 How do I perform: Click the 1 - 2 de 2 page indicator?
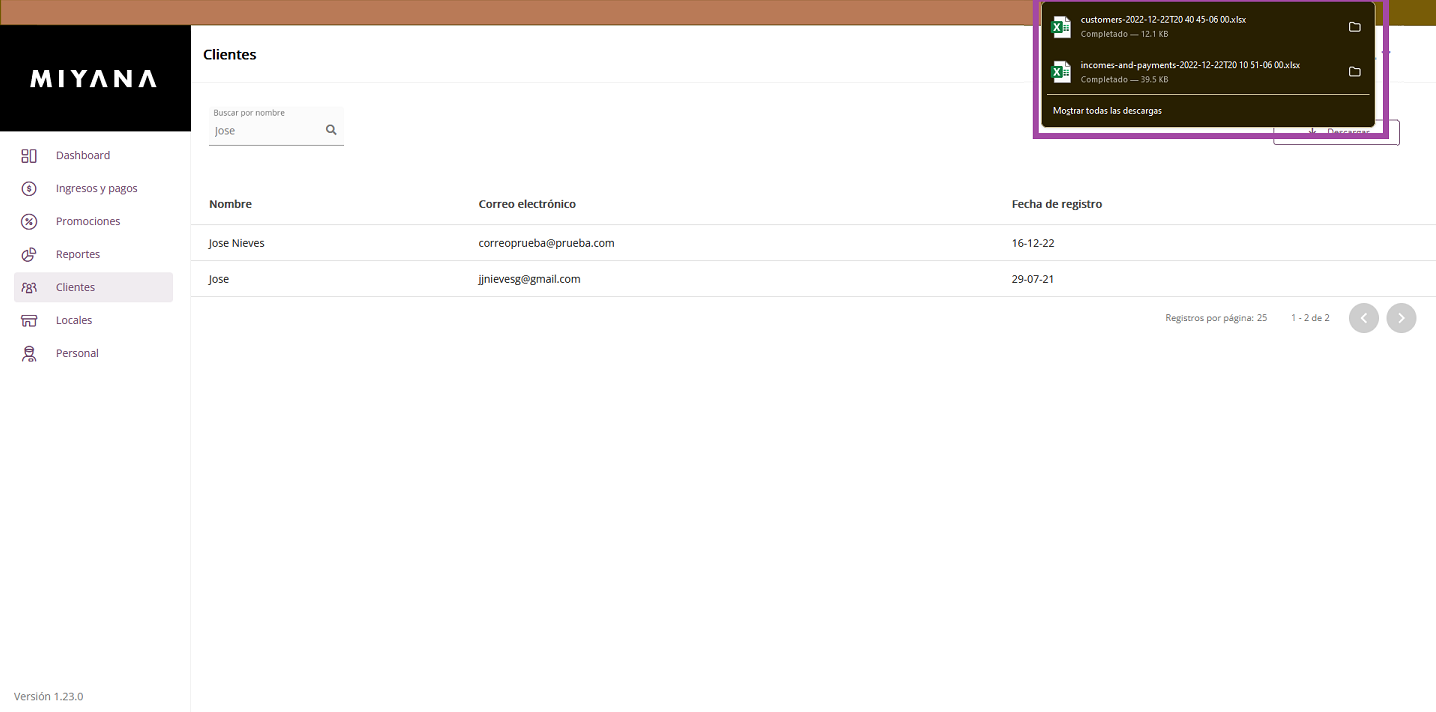1310,318
